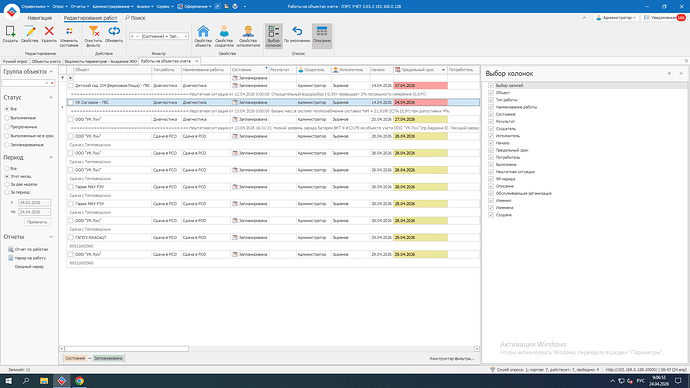Open the end date 24.04.2026 dropdown
Viewport: 690px width, 388px height.
48,212
